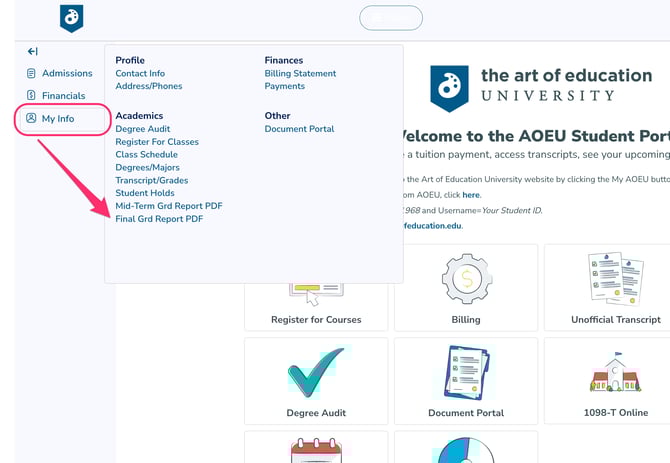670x463 pixels.
Task: Click the Billing tile label
Action: point(466,319)
